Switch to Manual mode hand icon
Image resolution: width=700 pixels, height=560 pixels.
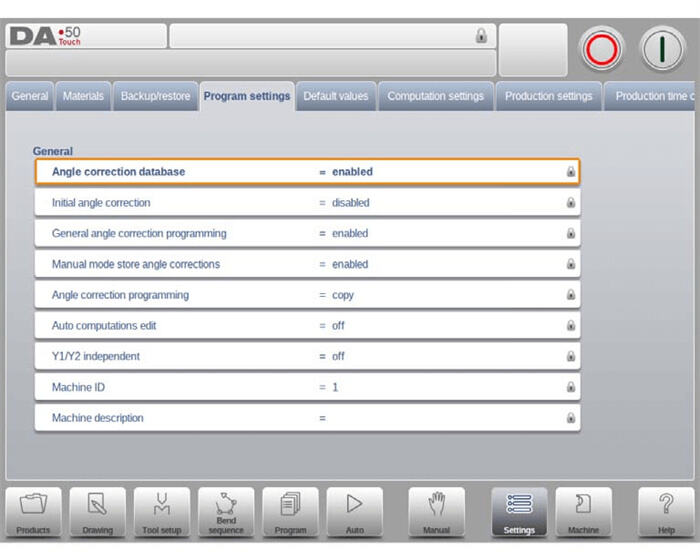436,511
